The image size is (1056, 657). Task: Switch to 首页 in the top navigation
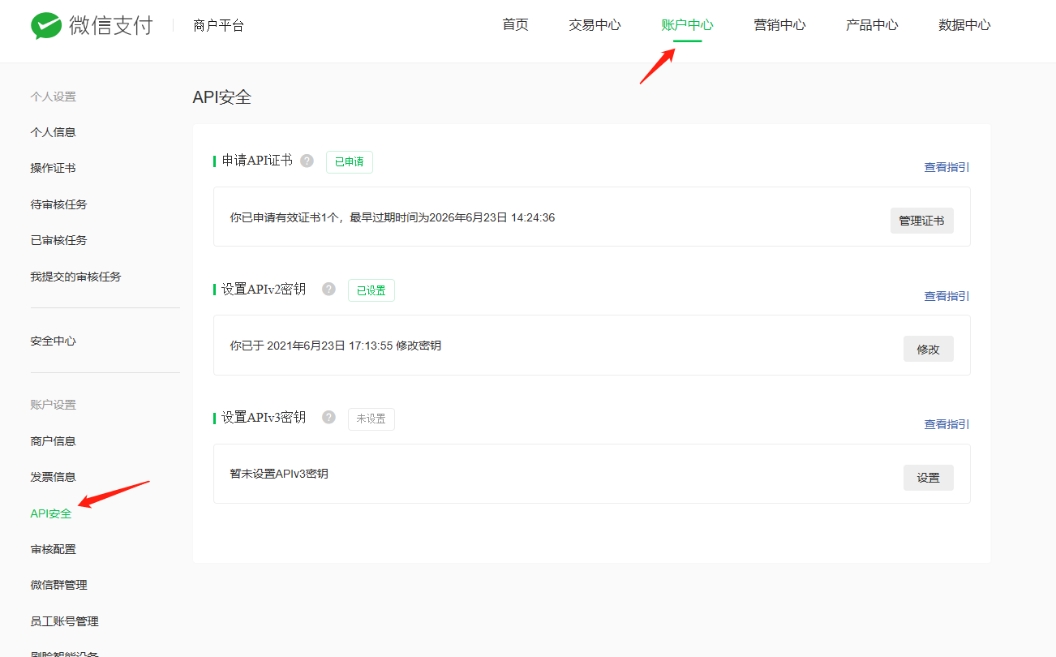515,25
